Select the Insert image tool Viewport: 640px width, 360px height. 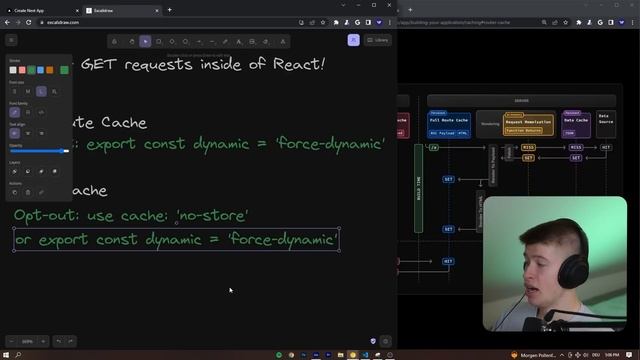(252, 41)
